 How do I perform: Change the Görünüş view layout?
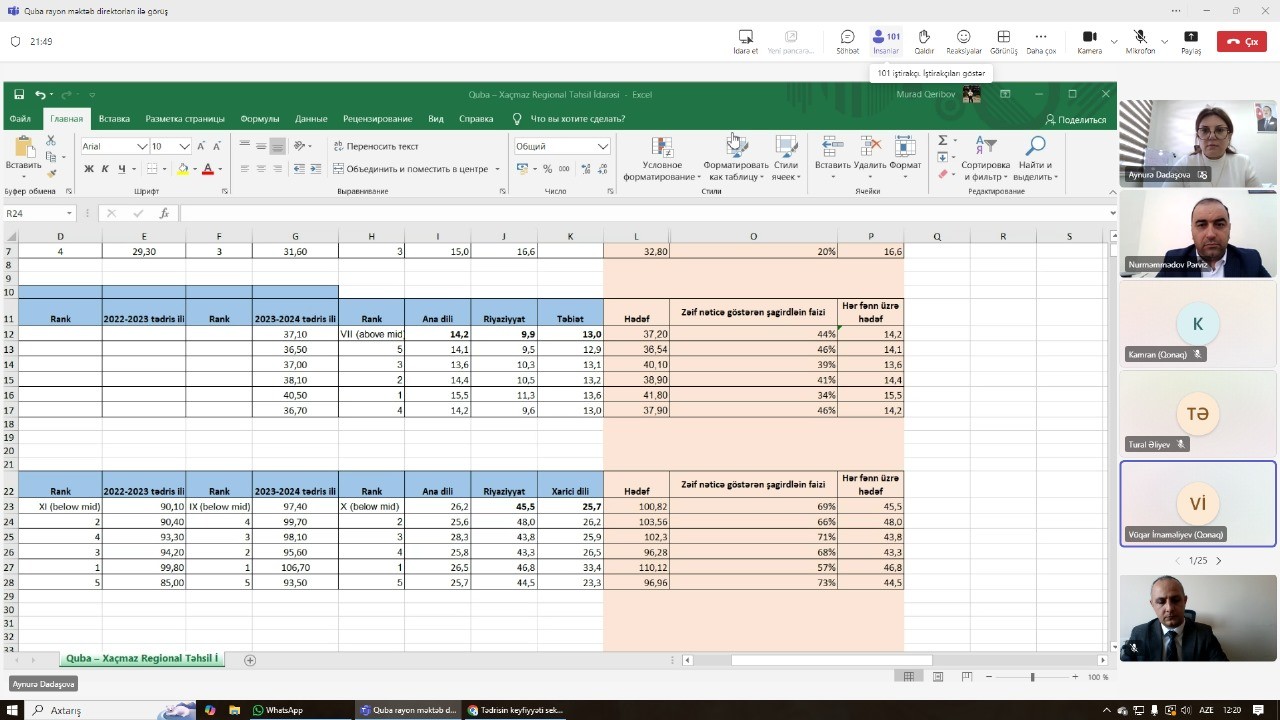pos(1003,41)
